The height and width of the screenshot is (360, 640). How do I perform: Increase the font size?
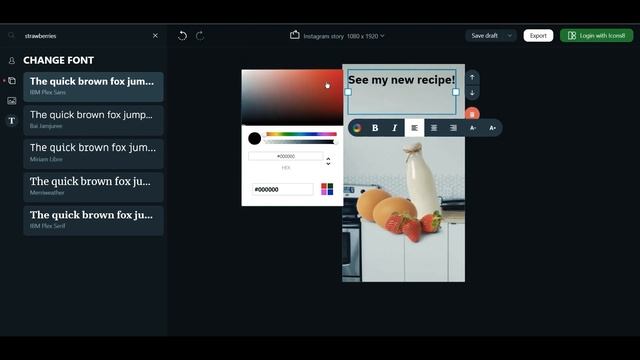[x=492, y=128]
